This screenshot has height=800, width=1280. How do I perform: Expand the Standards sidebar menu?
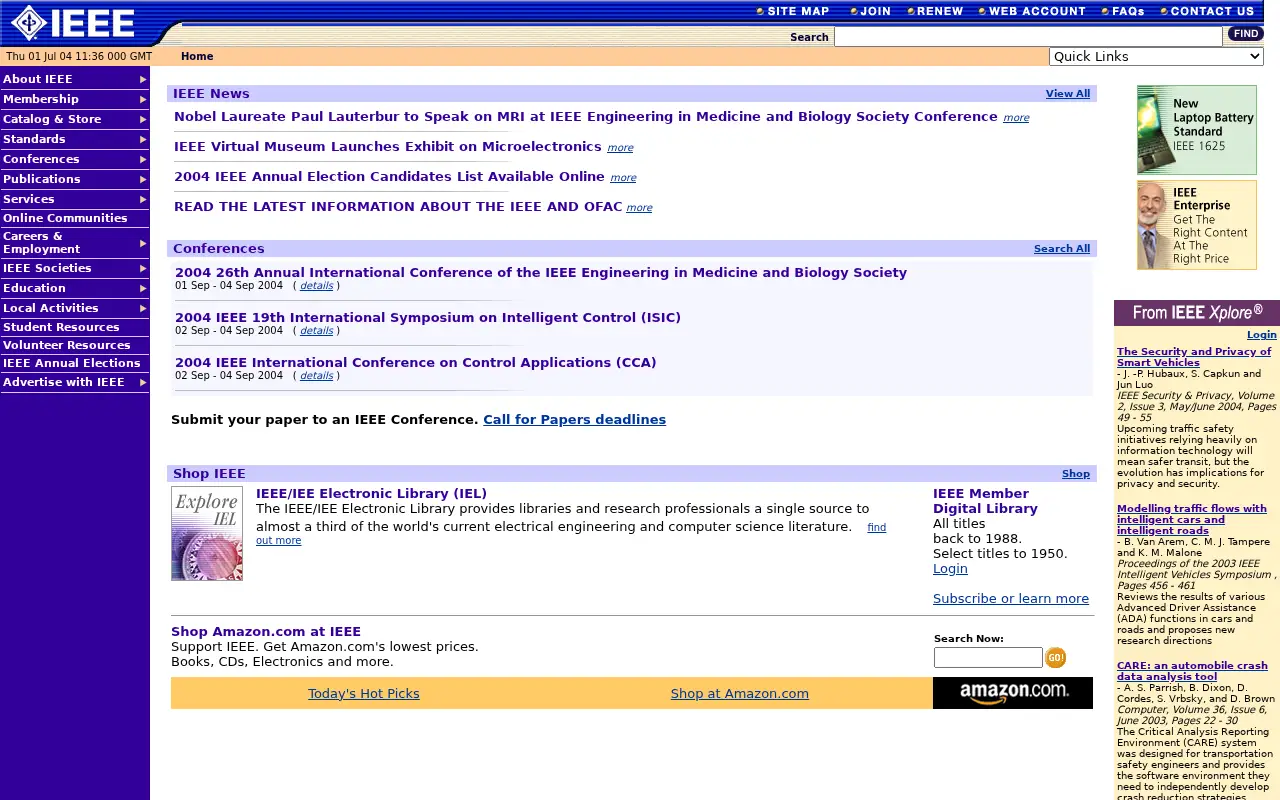point(75,139)
